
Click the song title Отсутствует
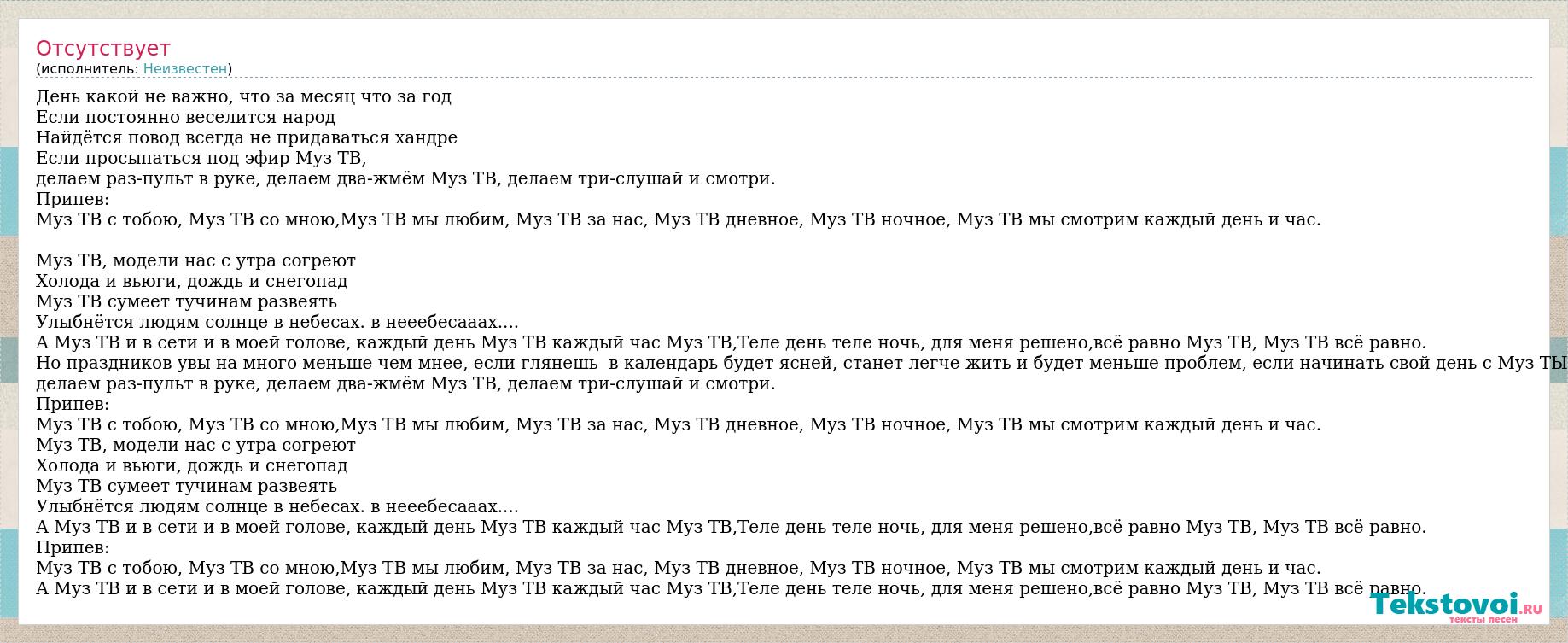coord(103,48)
